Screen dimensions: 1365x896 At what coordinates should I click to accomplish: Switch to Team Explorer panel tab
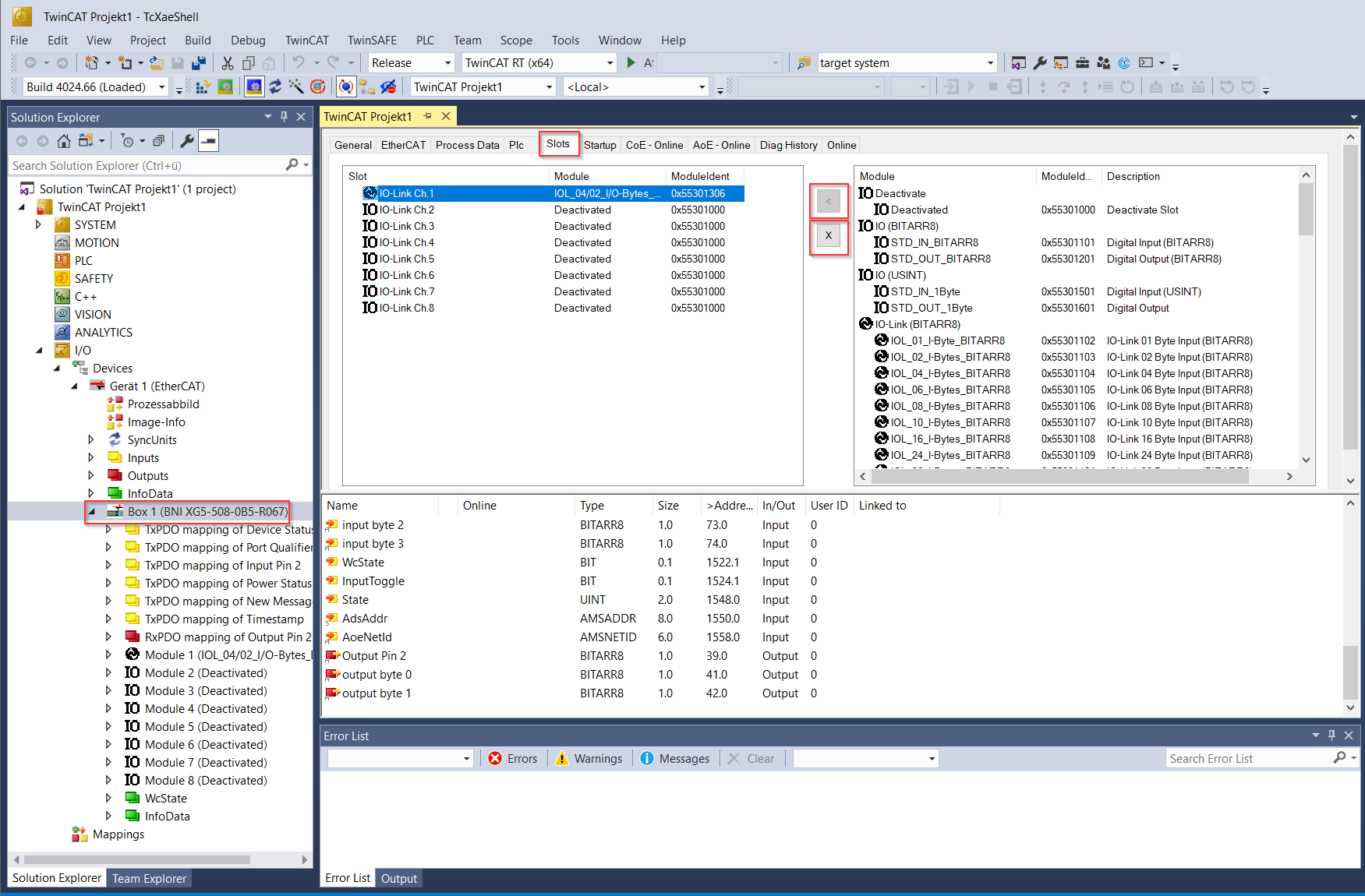149,878
